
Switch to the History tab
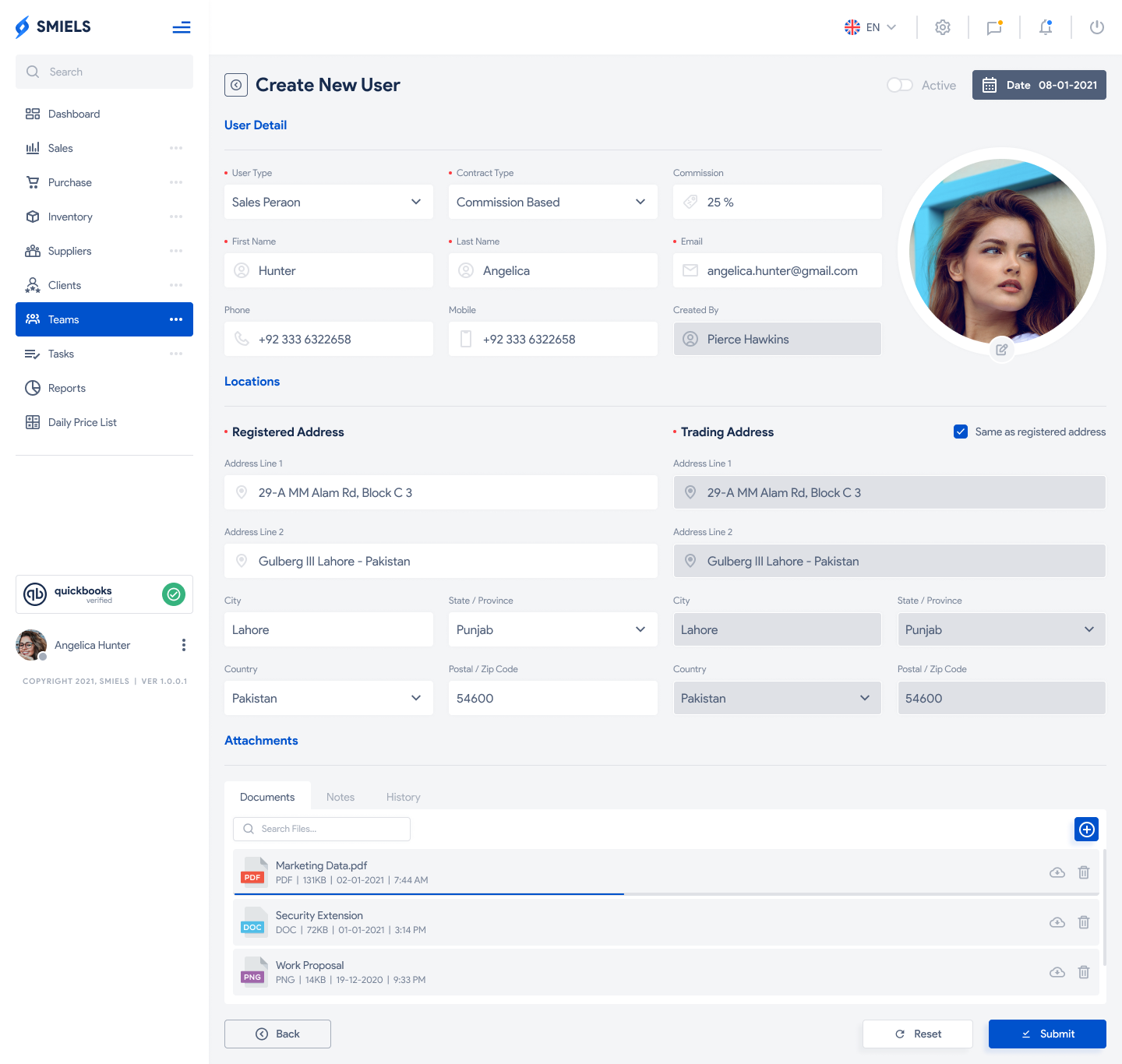(404, 797)
